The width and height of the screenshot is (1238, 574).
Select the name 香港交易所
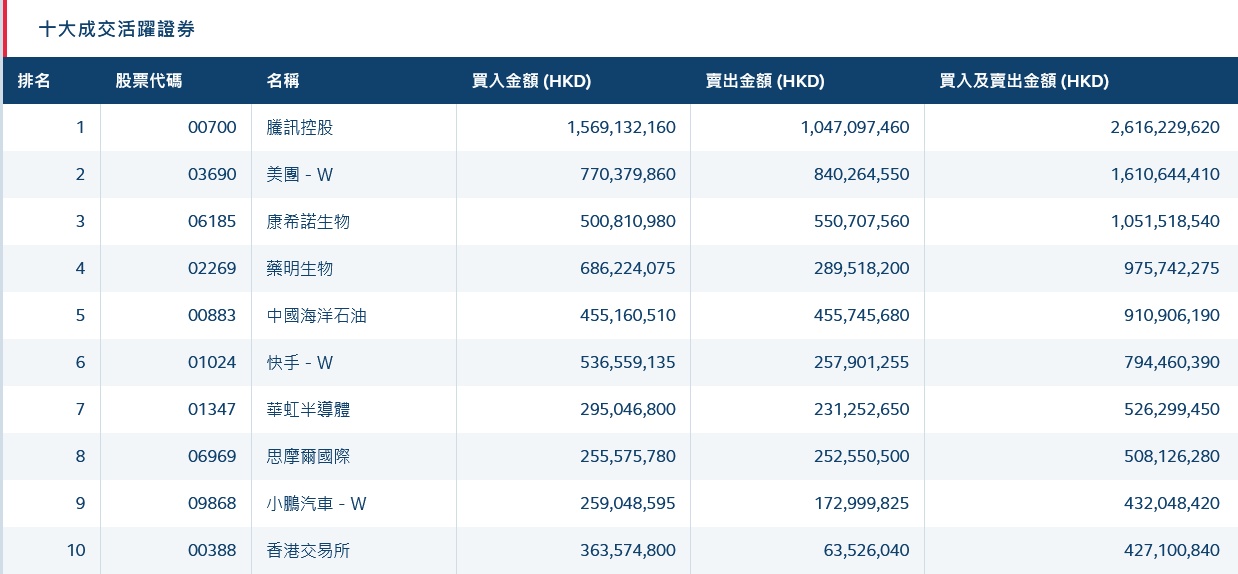point(308,550)
